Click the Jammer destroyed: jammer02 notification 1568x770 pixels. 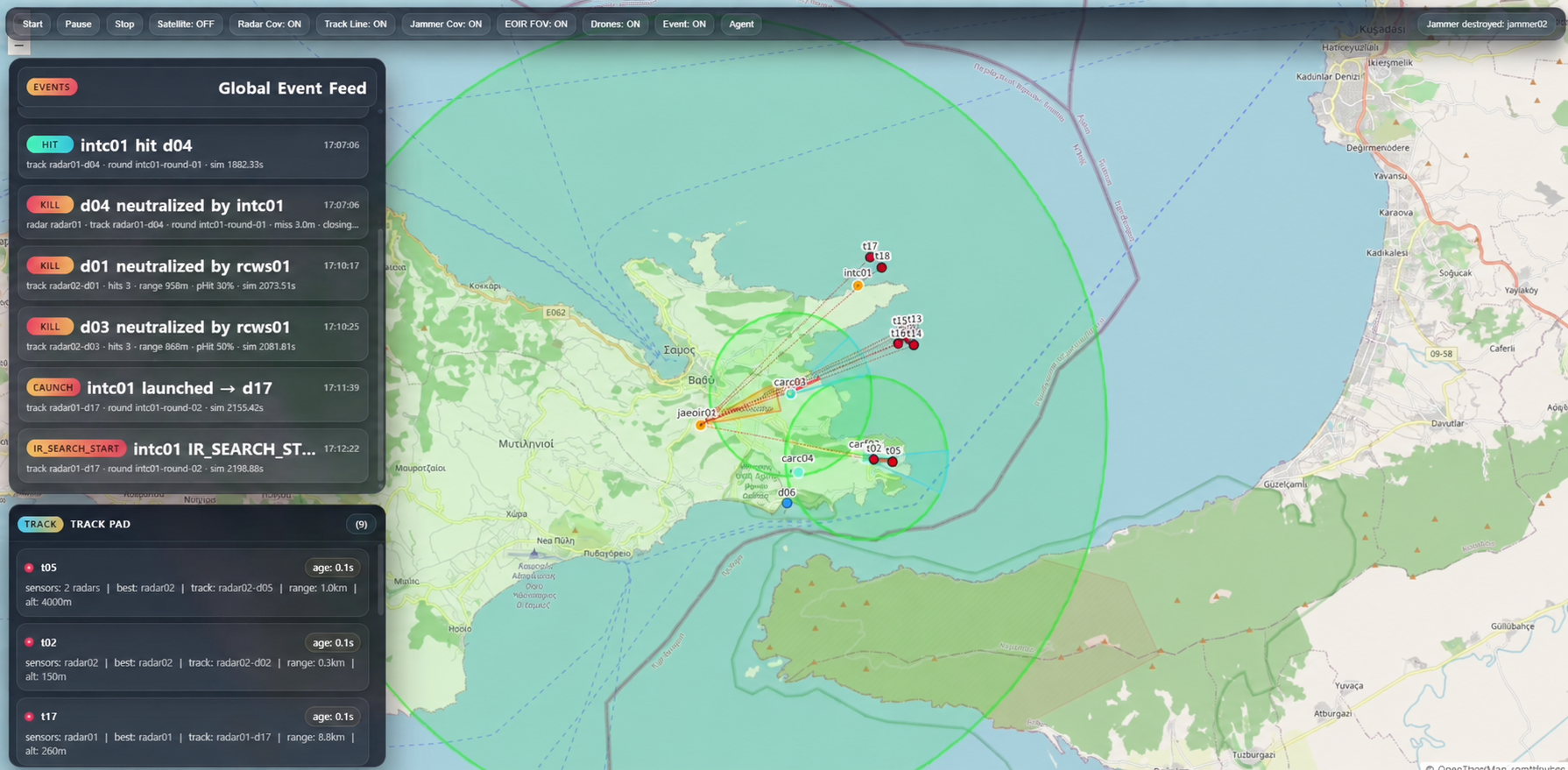[1486, 24]
